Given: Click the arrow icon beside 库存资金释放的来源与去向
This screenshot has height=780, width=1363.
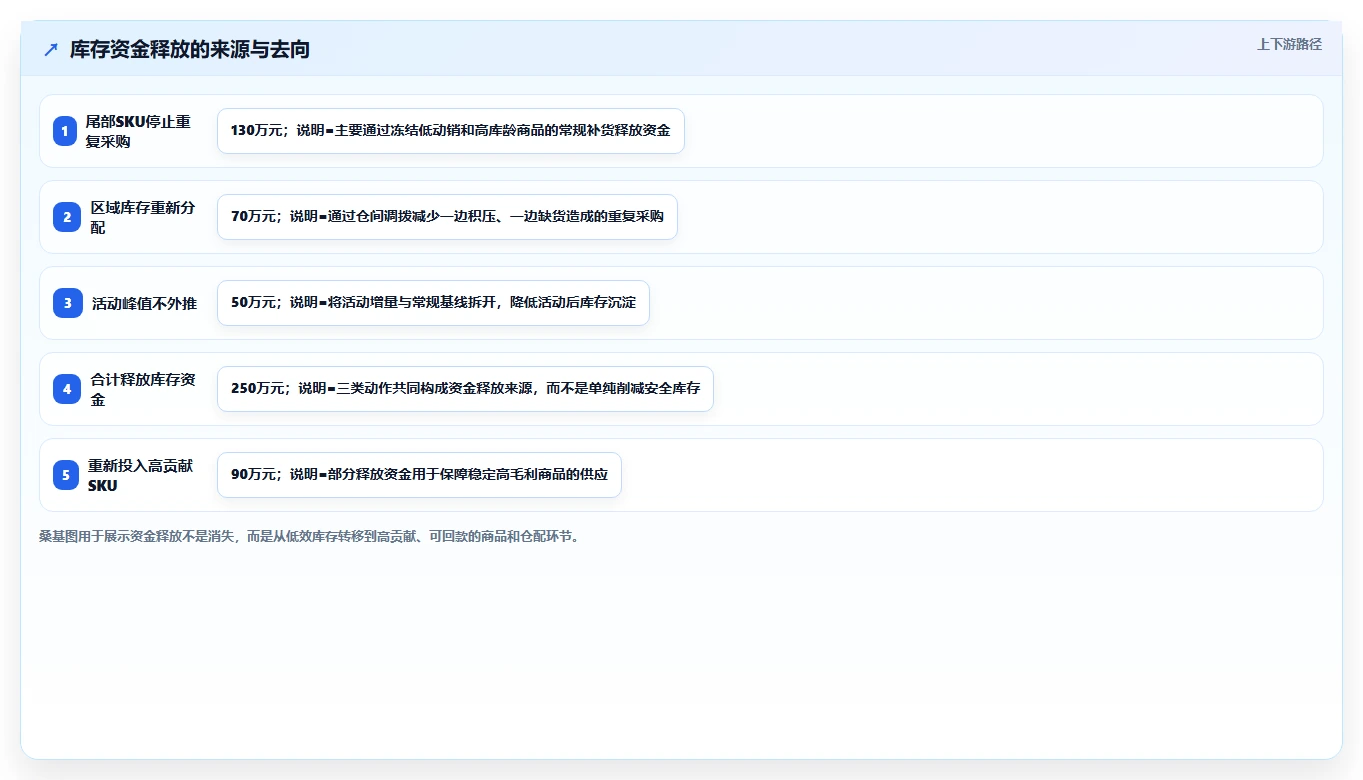Looking at the screenshot, I should [x=51, y=49].
